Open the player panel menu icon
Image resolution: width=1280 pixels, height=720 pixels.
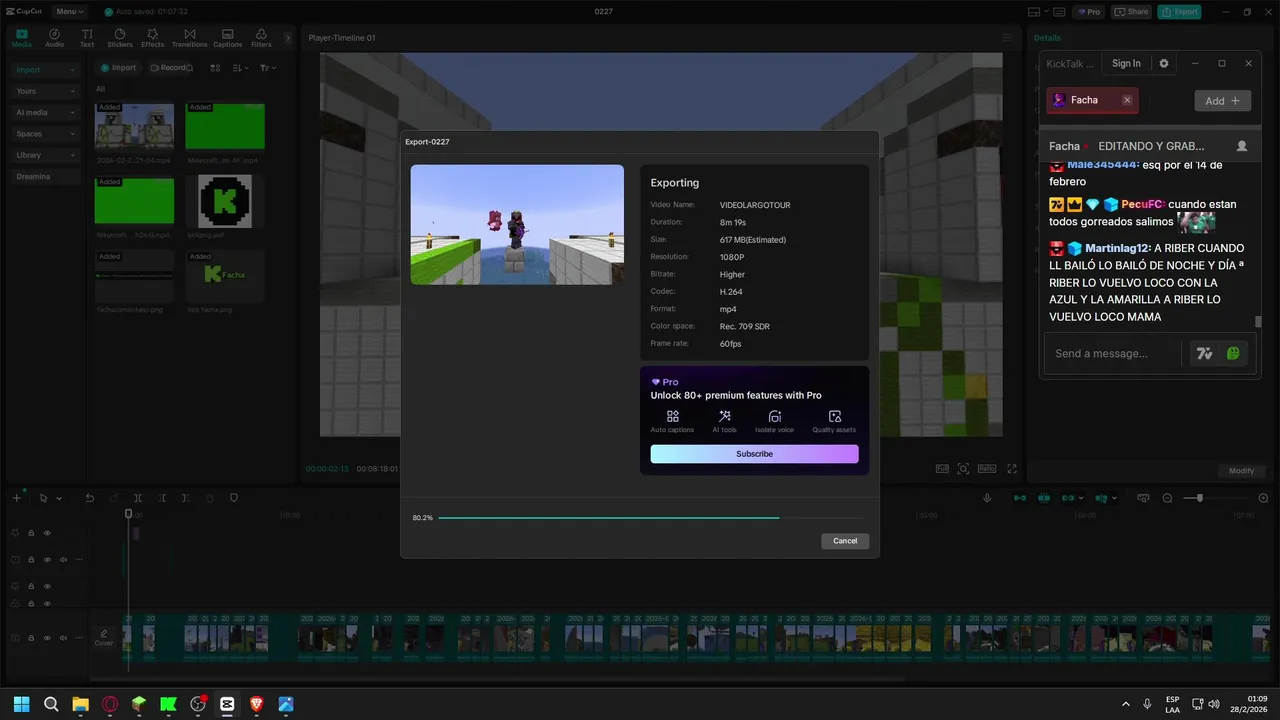click(x=1007, y=38)
